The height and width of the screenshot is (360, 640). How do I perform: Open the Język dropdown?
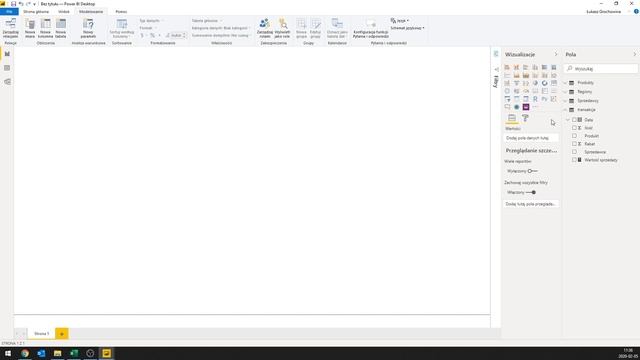pos(400,20)
